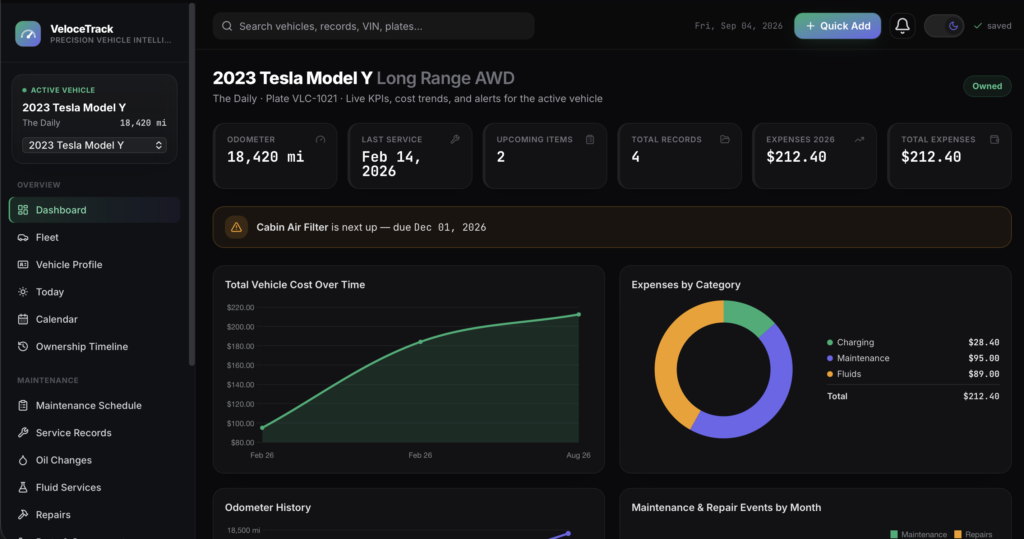Open Service Records page
This screenshot has width=1024, height=539.
(95, 433)
